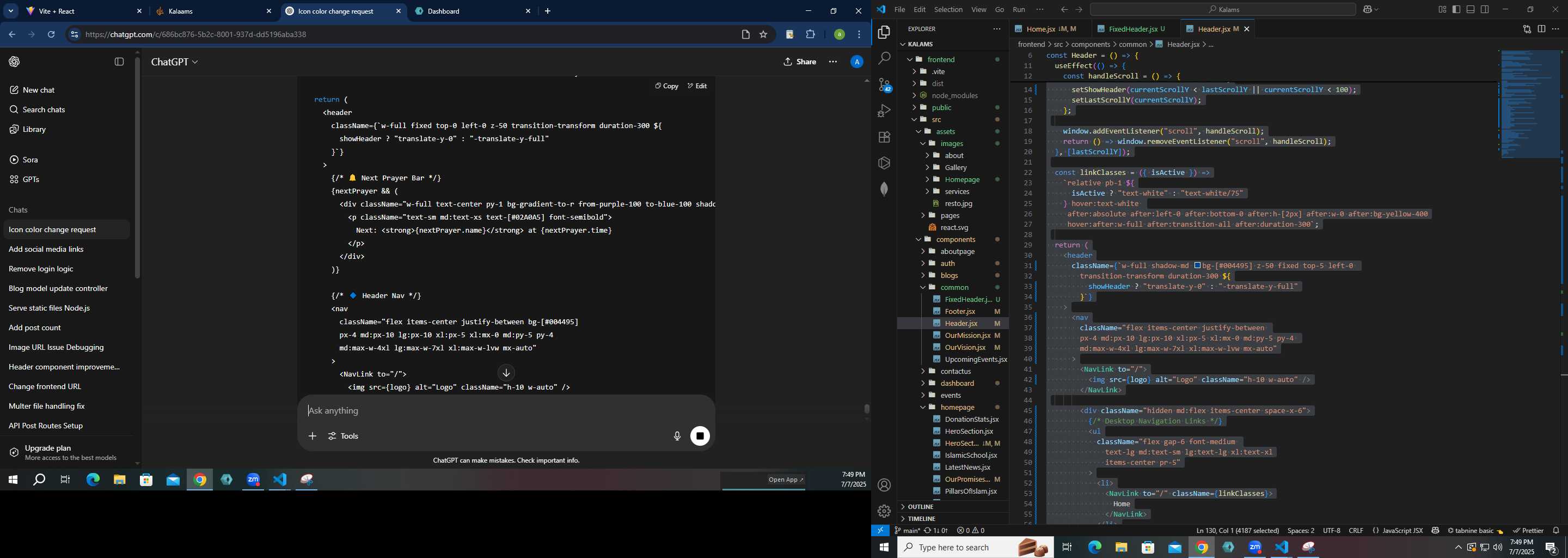Open the ChatGPT model selector dropdown
Image resolution: width=1568 pixels, height=558 pixels.
coord(175,62)
